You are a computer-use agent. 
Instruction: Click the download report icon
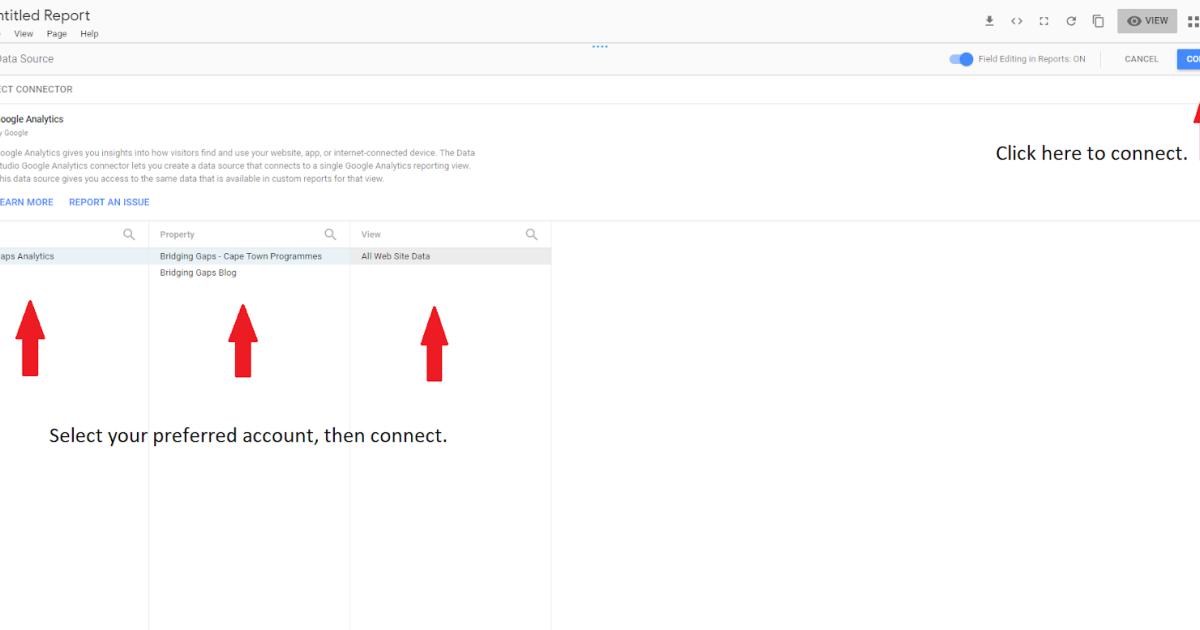coord(990,20)
